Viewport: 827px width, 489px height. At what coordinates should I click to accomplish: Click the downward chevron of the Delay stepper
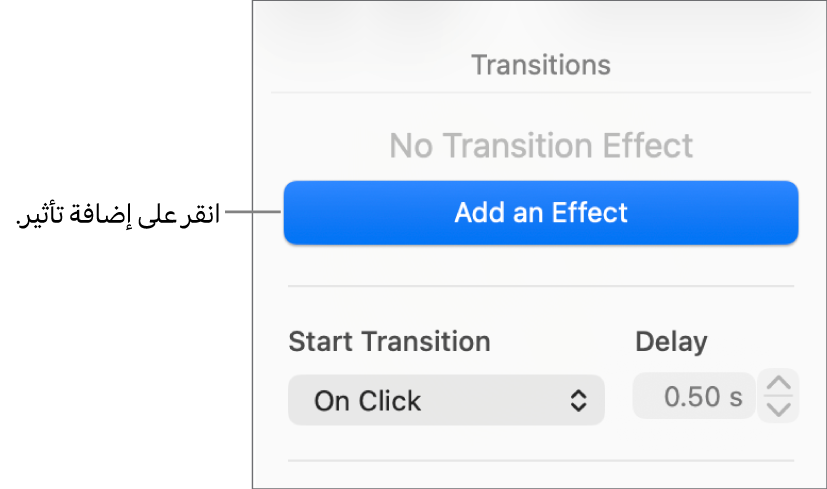click(x=780, y=408)
